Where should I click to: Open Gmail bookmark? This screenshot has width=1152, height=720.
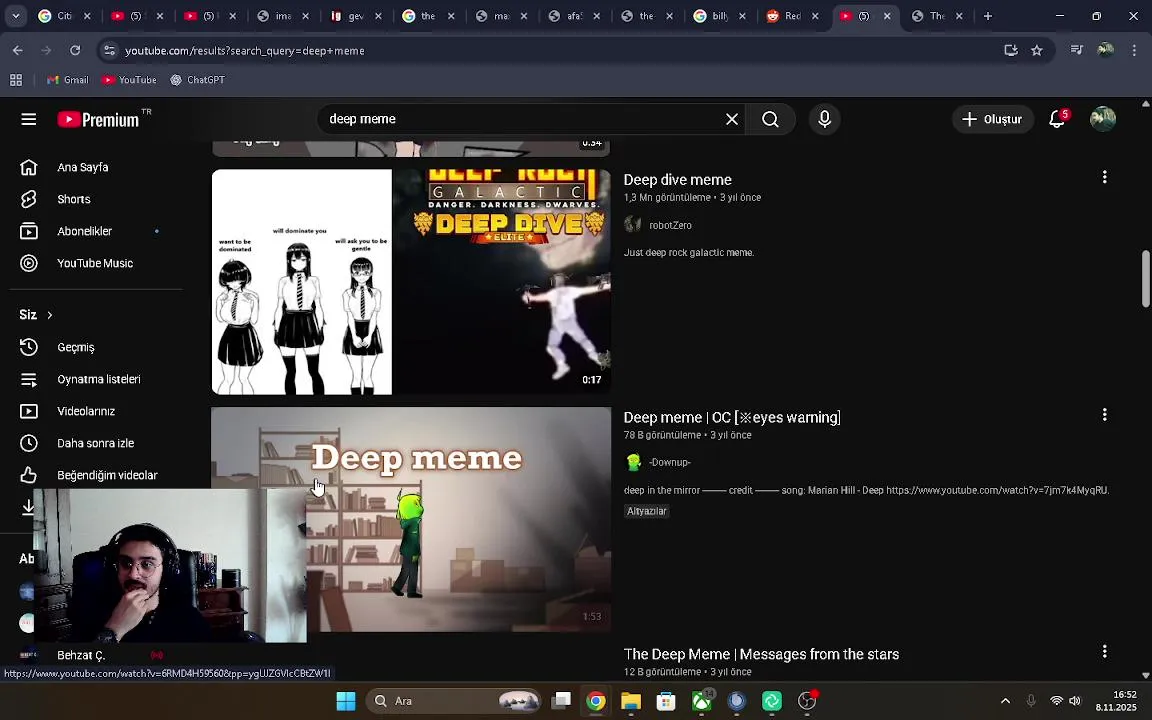pos(68,80)
